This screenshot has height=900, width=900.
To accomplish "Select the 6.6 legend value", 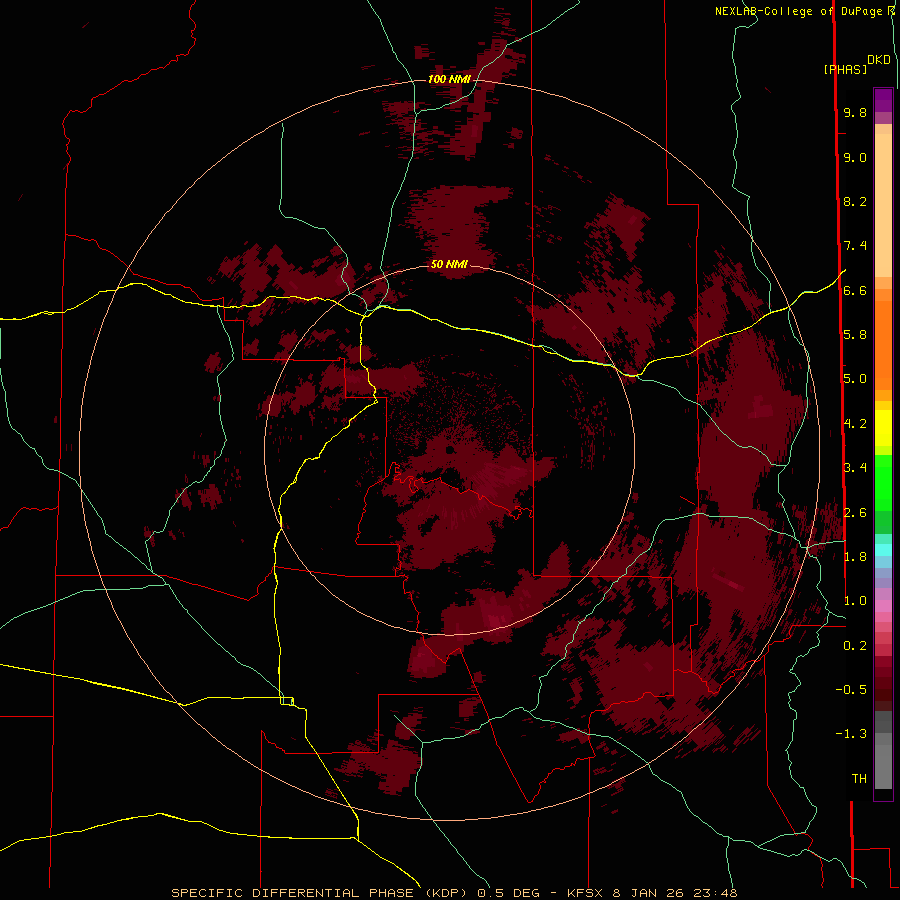I will (855, 291).
